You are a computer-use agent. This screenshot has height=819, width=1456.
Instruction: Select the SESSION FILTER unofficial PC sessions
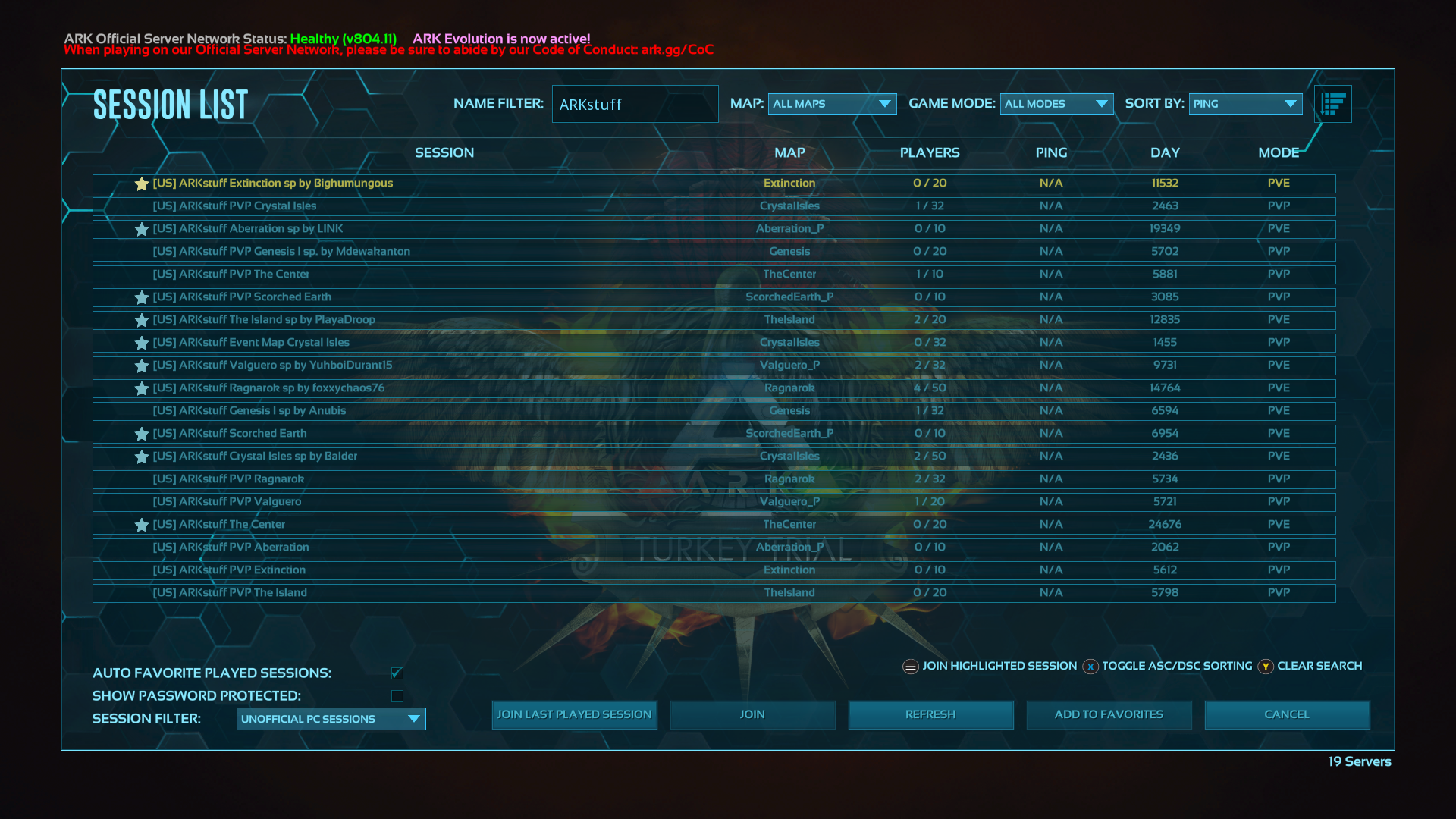click(331, 718)
